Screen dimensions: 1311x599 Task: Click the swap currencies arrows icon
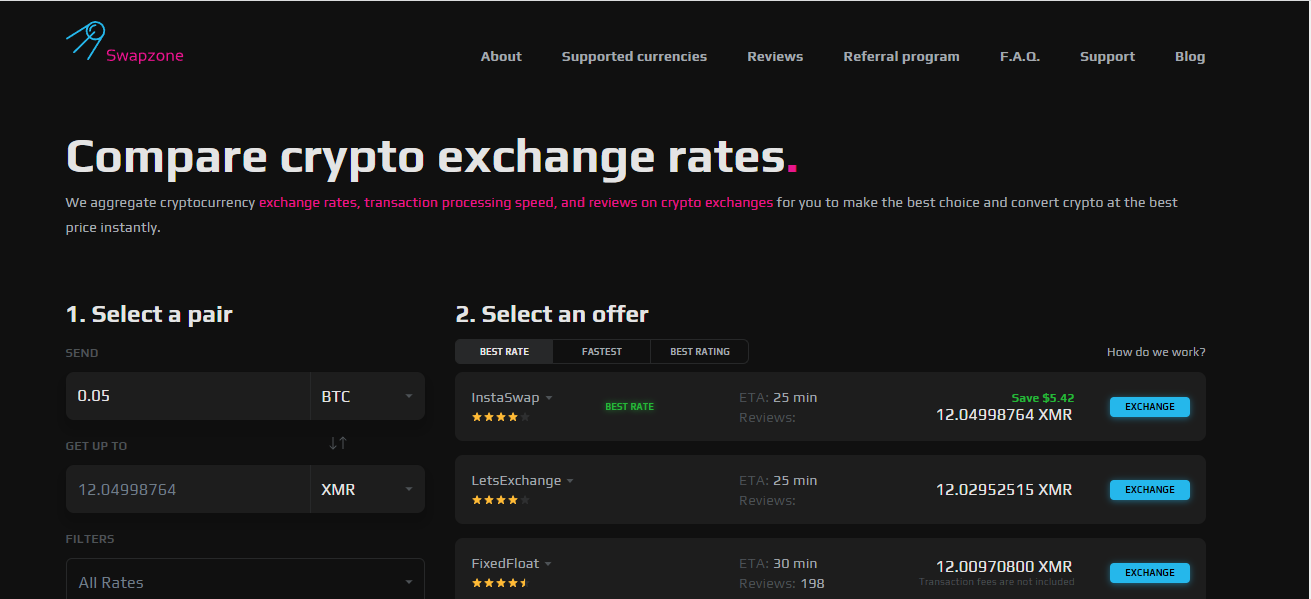click(338, 443)
